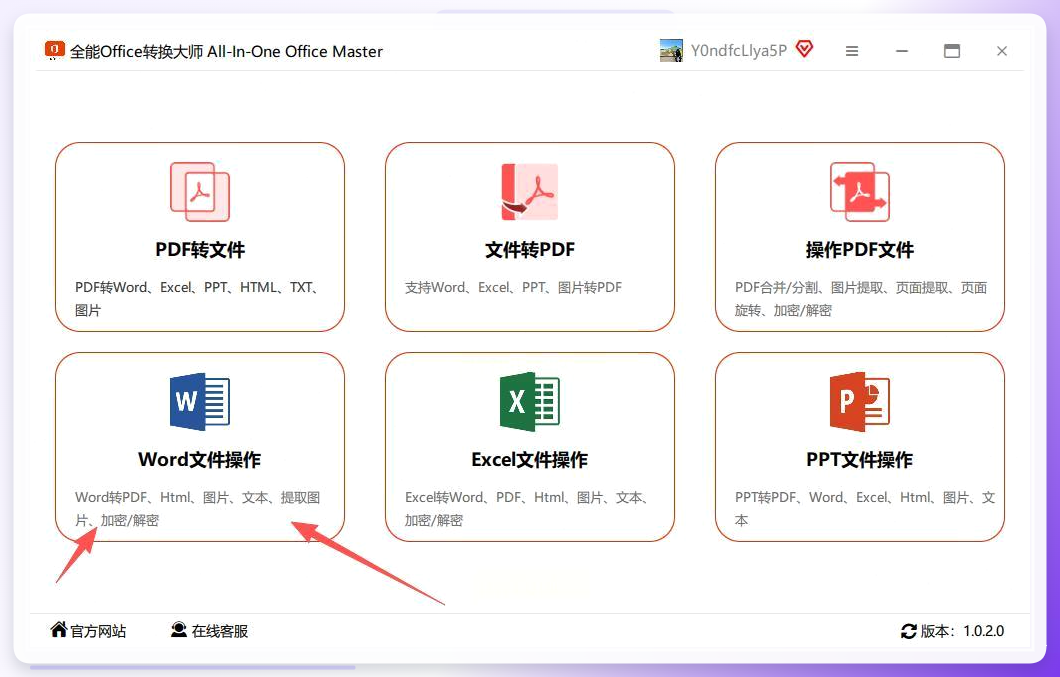Click description PDF转Word、Excel、PPT、HTML、TXT、图片
1060x677 pixels.
tap(197, 299)
